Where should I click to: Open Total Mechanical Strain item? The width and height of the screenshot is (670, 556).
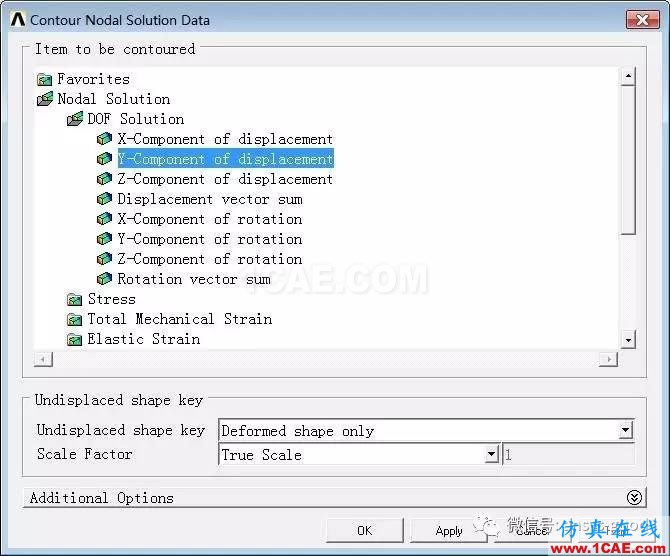180,319
